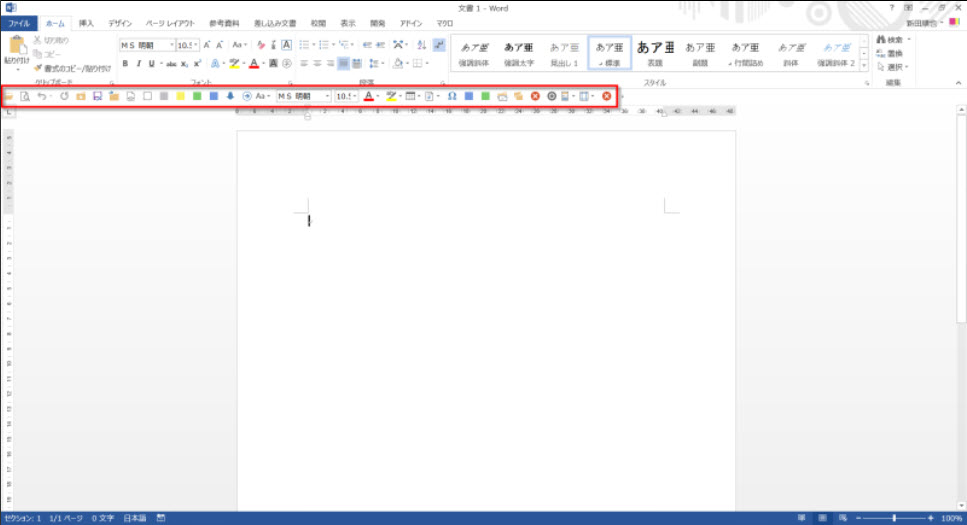This screenshot has height=525, width=967.
Task: Click the zoom slider in the status bar
Action: point(893,518)
